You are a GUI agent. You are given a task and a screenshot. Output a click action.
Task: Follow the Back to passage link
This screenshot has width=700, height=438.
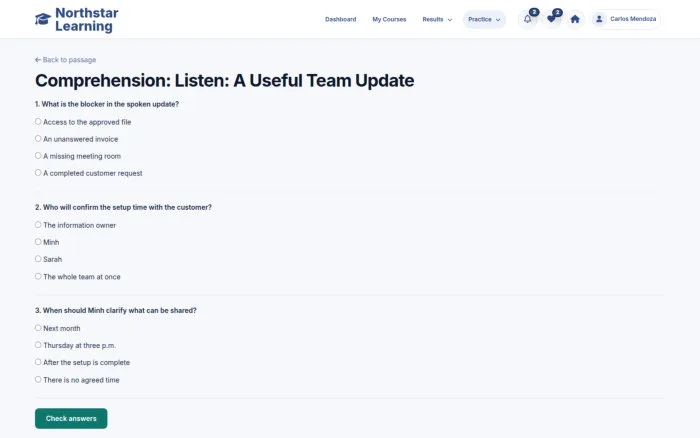click(x=66, y=60)
